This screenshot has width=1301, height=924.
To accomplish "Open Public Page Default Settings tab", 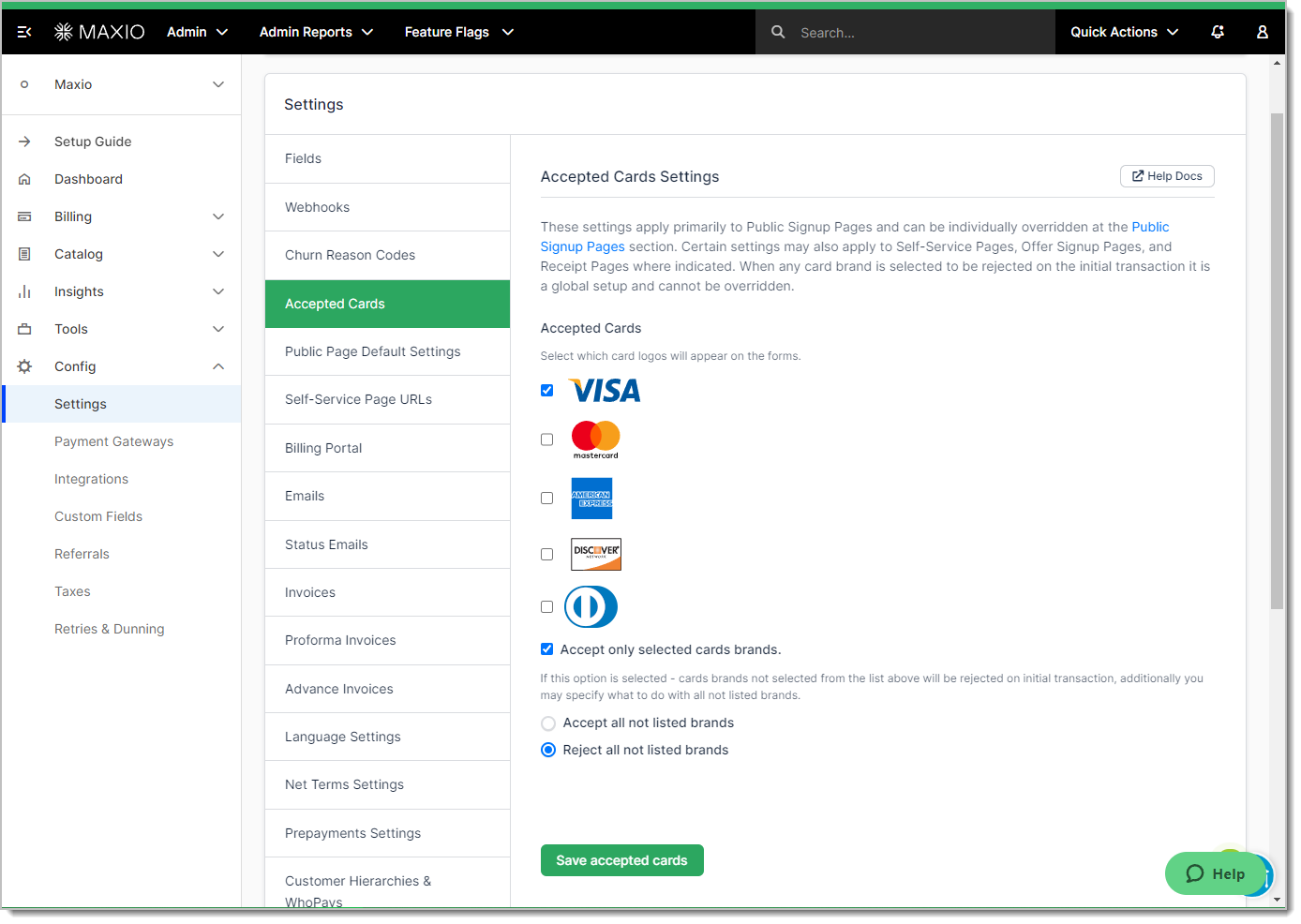I will 373,351.
